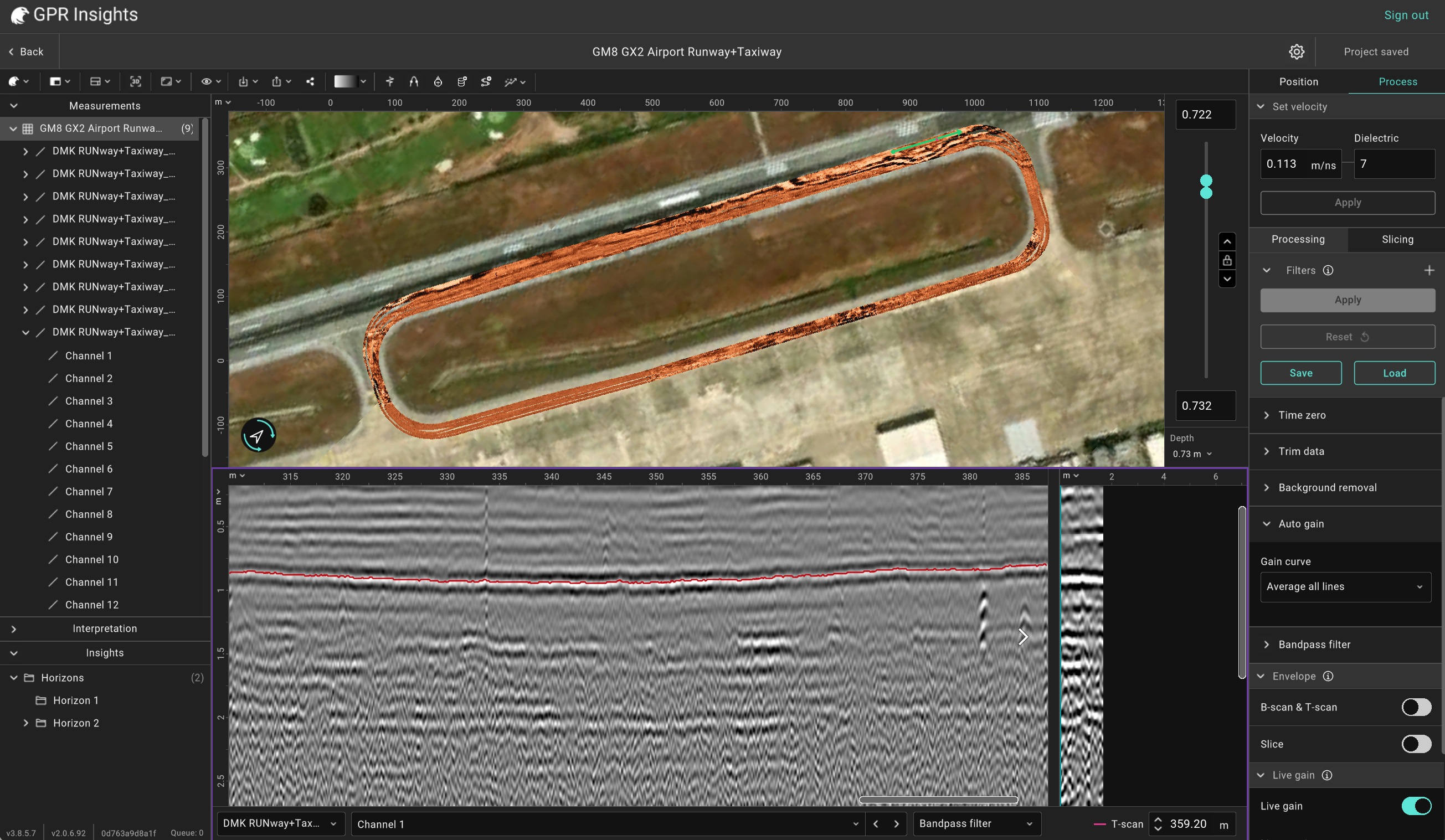Select the Processing sub-tab

point(1298,239)
